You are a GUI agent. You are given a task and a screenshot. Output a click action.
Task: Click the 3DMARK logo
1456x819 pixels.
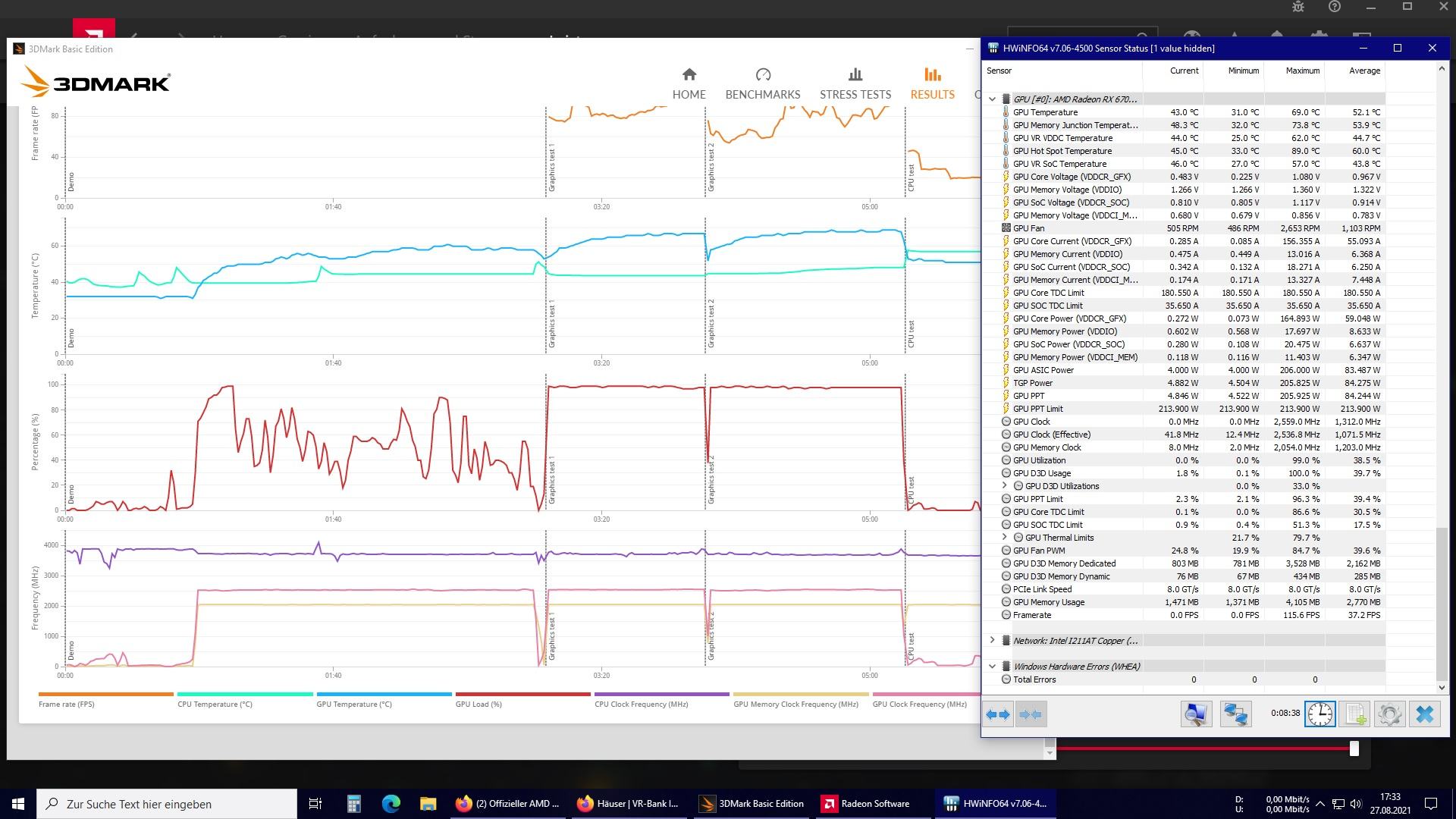tap(96, 81)
